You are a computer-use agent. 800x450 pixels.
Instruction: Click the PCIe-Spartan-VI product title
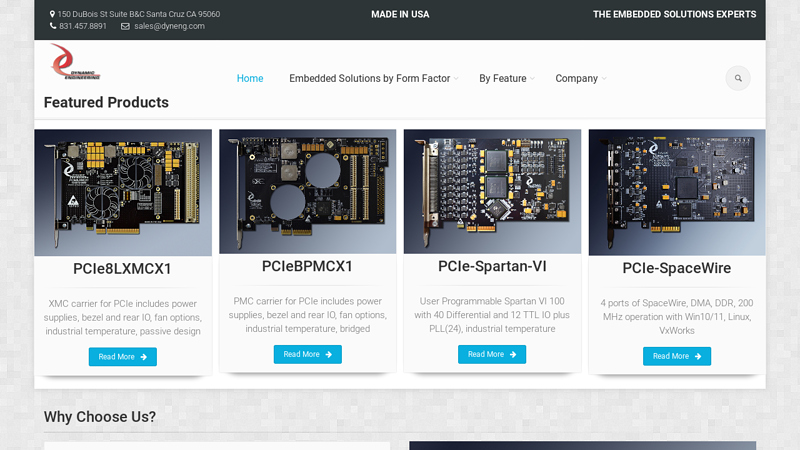point(492,266)
